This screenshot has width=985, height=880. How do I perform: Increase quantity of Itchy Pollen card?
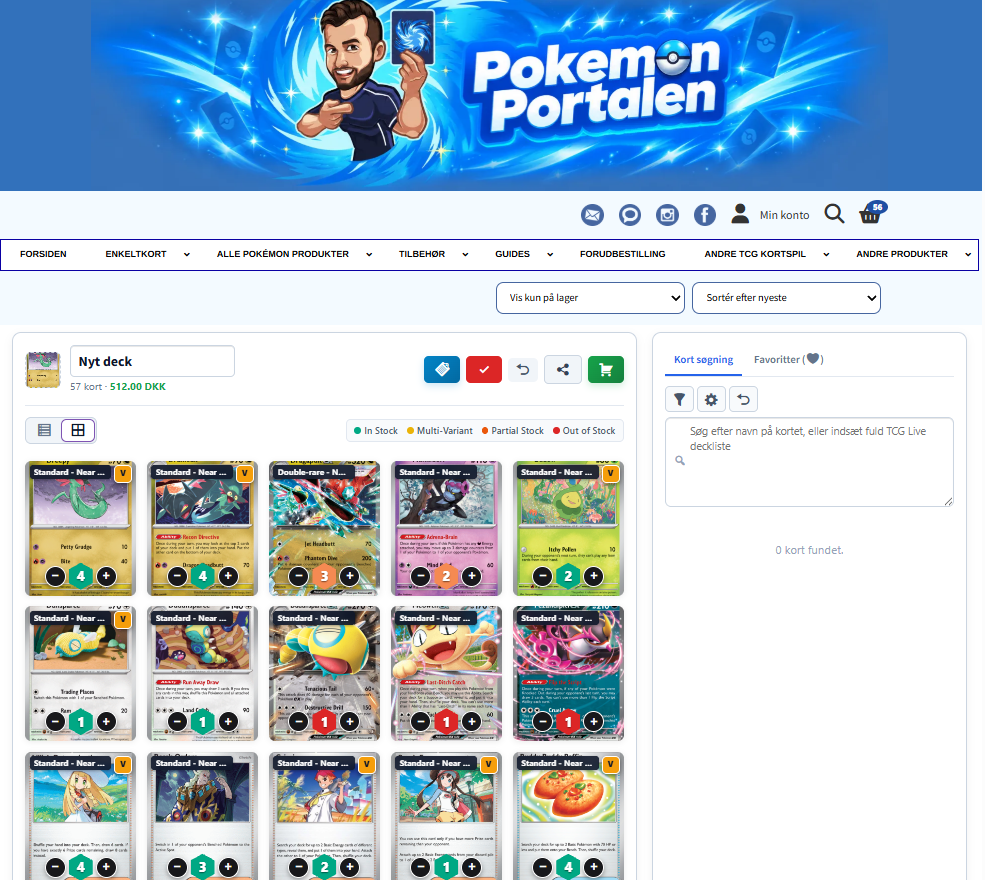(x=594, y=575)
